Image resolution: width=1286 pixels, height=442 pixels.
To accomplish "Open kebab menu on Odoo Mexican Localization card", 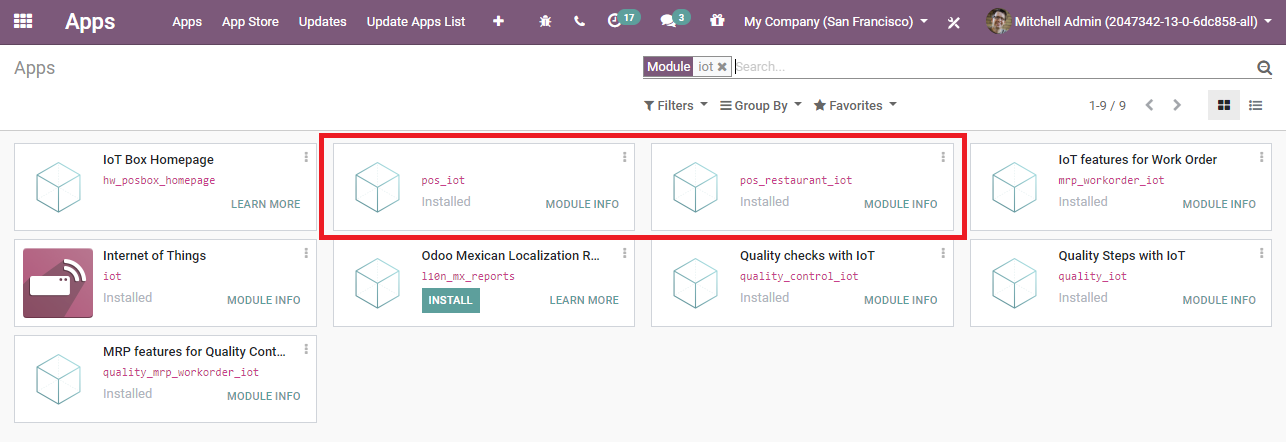I will click(x=625, y=253).
